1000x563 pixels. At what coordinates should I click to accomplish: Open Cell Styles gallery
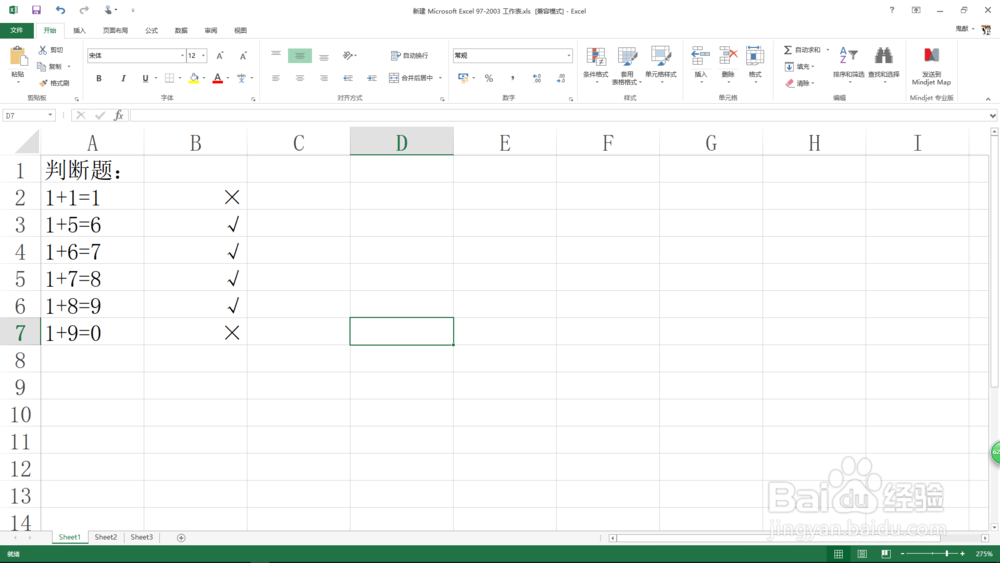661,64
